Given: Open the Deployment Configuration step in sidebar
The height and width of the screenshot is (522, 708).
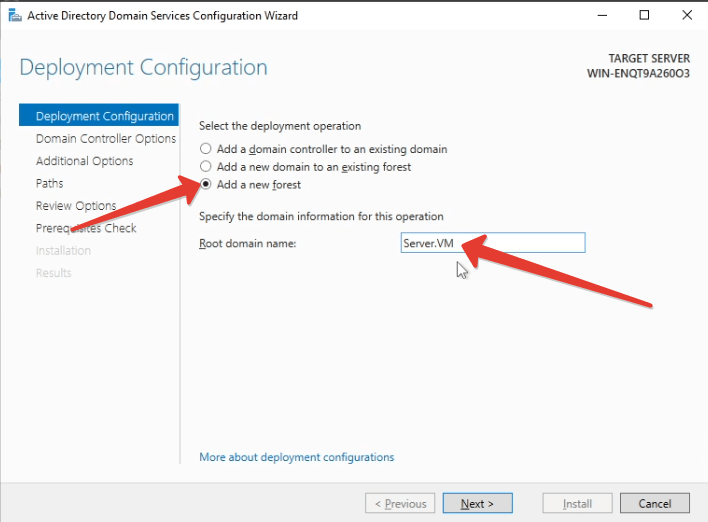Looking at the screenshot, I should click(99, 116).
